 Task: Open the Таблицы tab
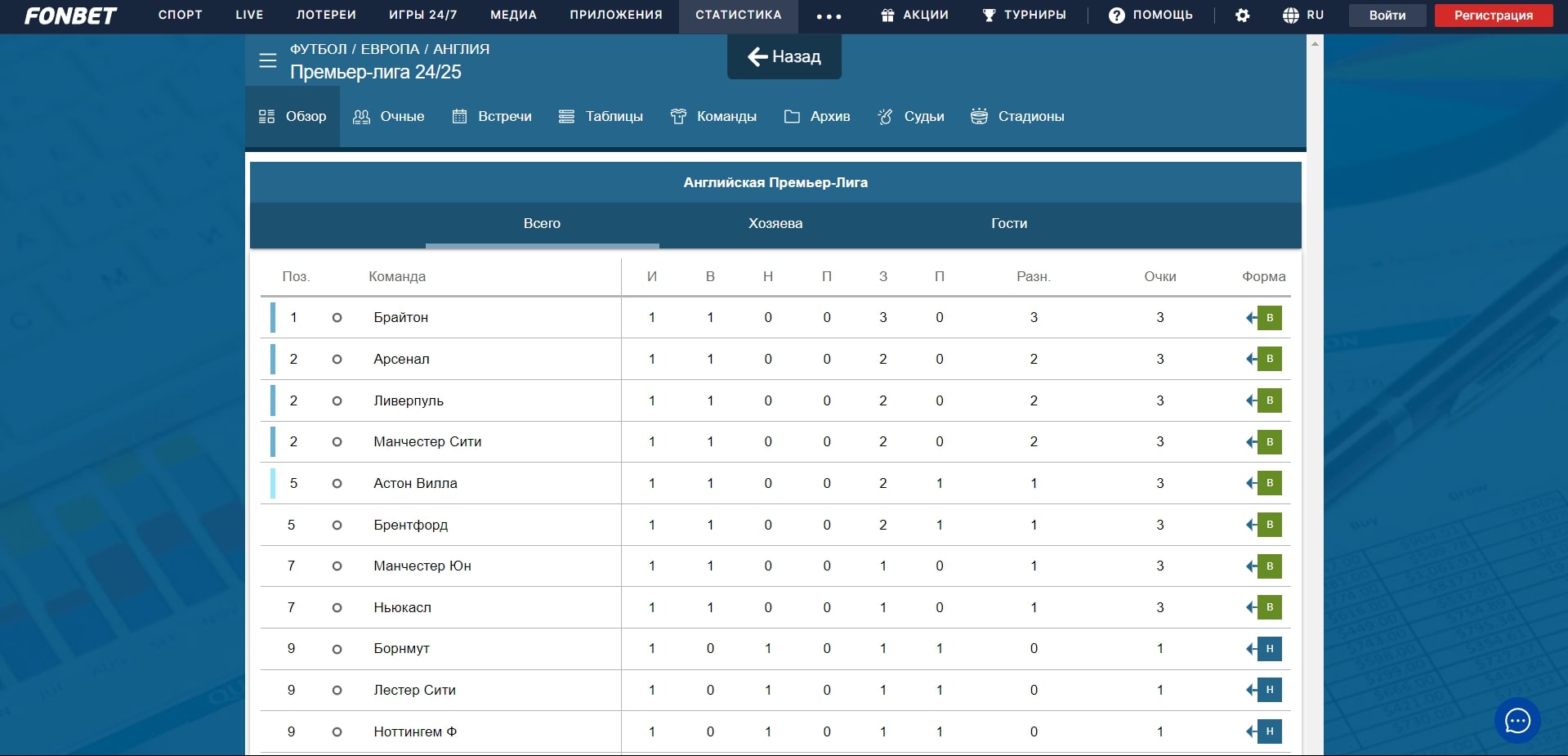pos(601,116)
